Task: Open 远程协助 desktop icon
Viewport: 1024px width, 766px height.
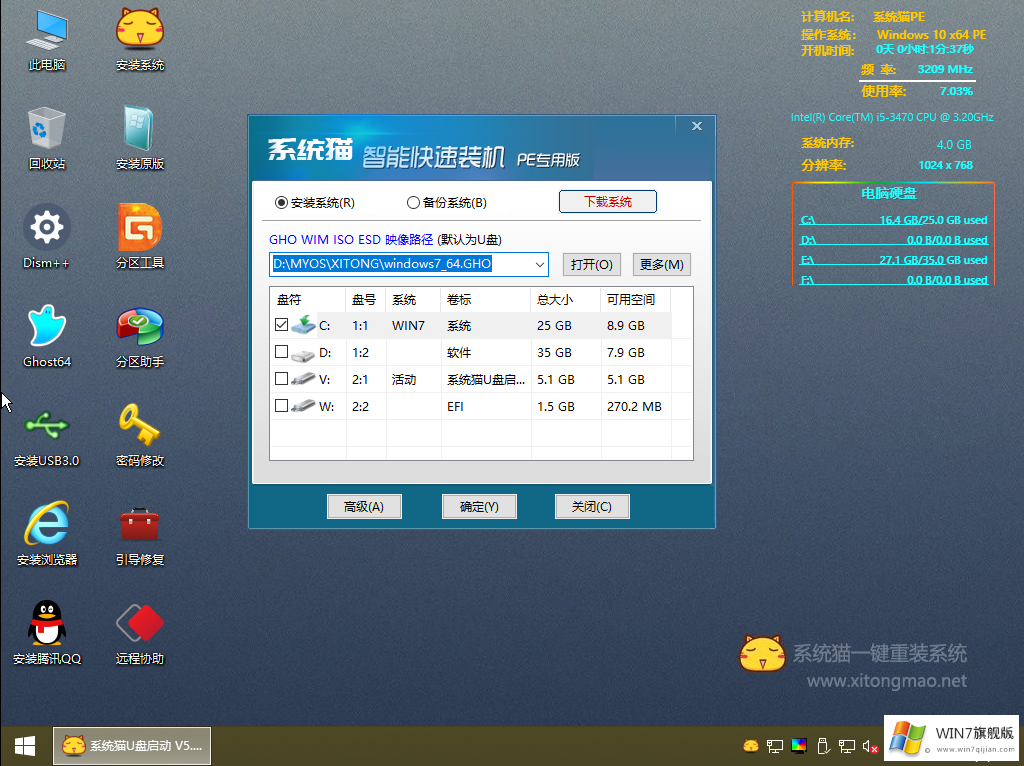Action: pos(139,633)
